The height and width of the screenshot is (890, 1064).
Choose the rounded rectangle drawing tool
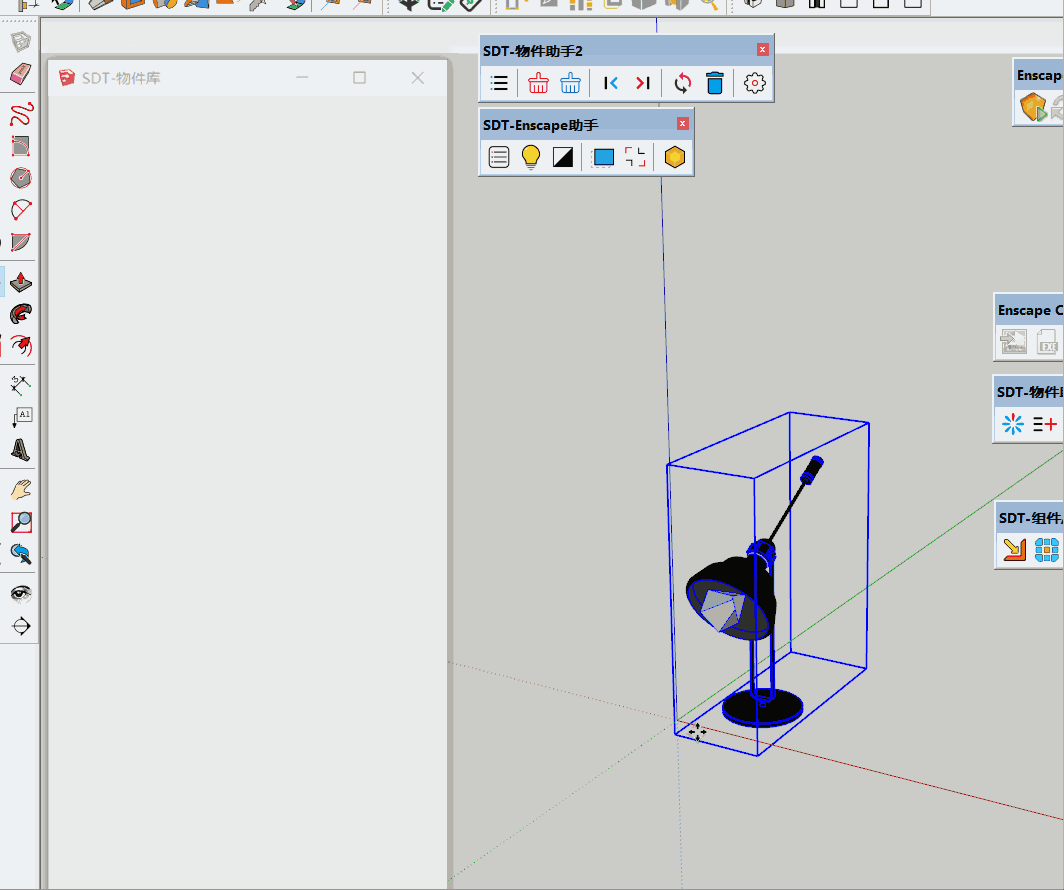20,146
